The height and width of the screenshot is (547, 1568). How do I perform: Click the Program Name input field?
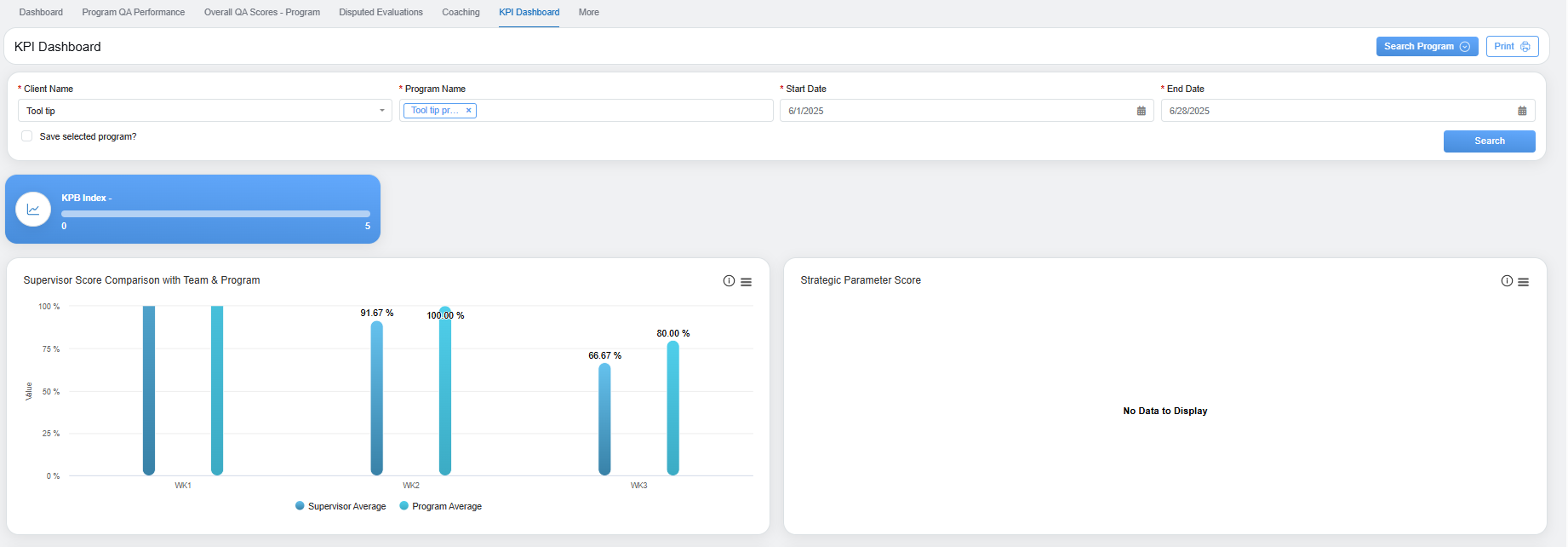(621, 111)
